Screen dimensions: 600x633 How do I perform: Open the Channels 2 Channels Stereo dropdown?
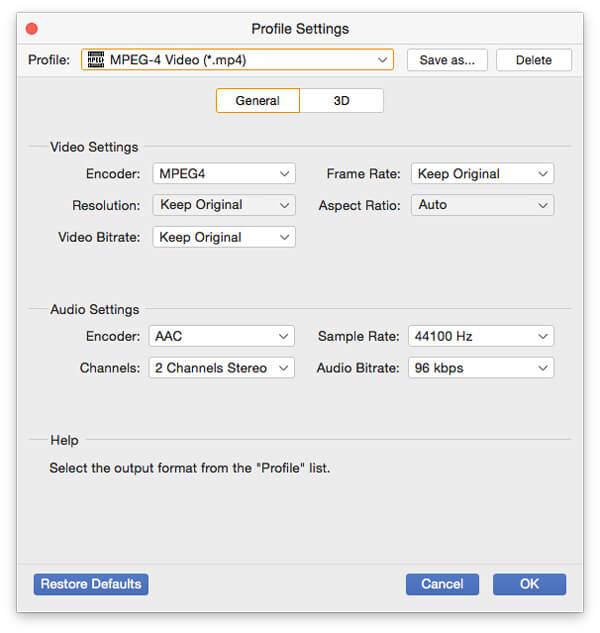pos(222,368)
